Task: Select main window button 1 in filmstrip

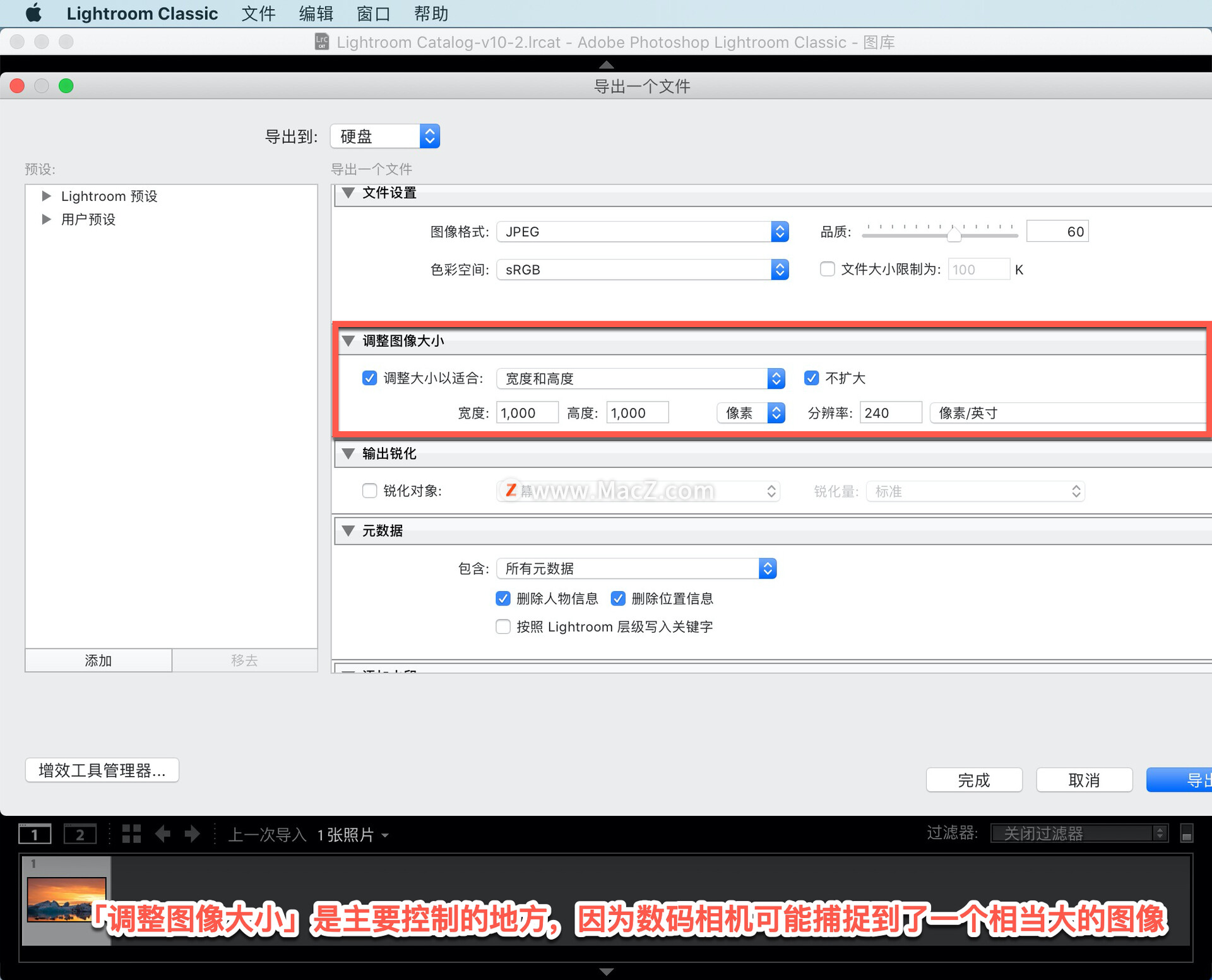Action: pos(35,834)
